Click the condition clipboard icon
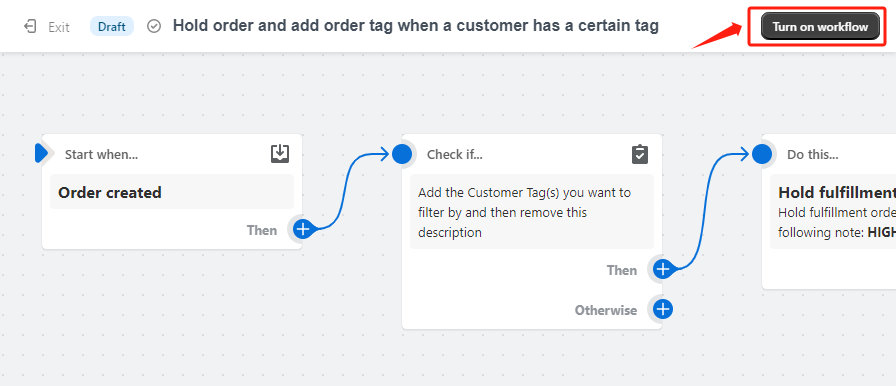Screen dimensions: 896x386 coord(639,154)
